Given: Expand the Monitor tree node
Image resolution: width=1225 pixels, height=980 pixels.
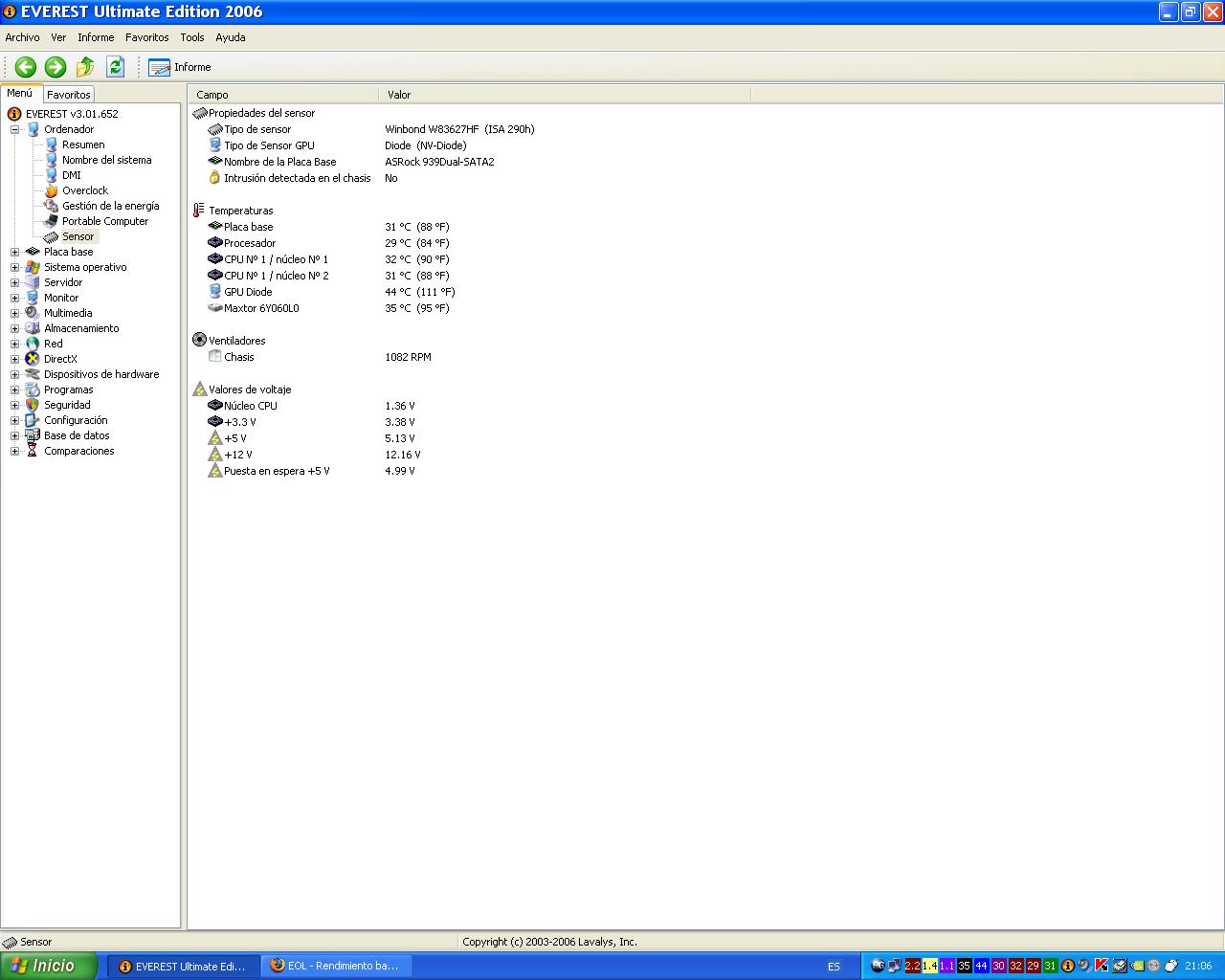Looking at the screenshot, I should coord(14,298).
